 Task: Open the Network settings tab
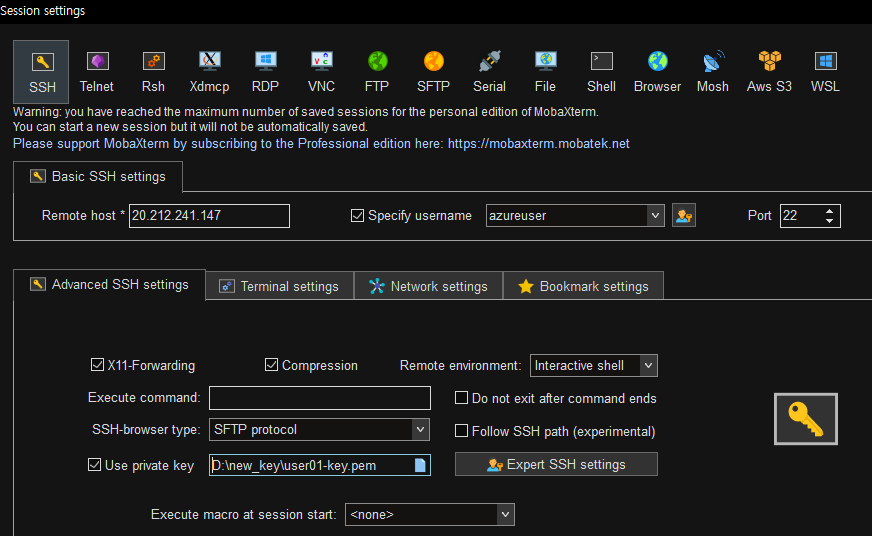[x=428, y=286]
